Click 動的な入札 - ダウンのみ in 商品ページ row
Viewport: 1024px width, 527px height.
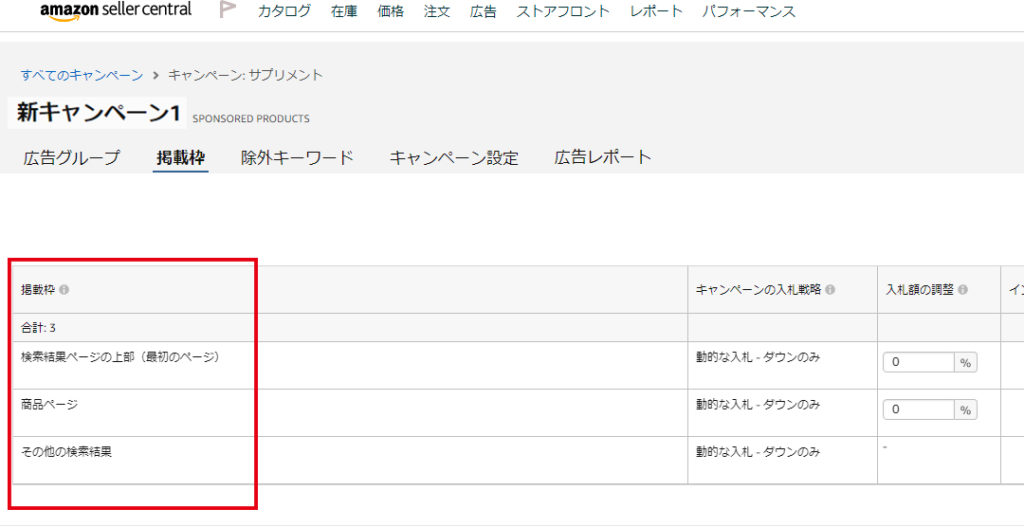pos(758,404)
